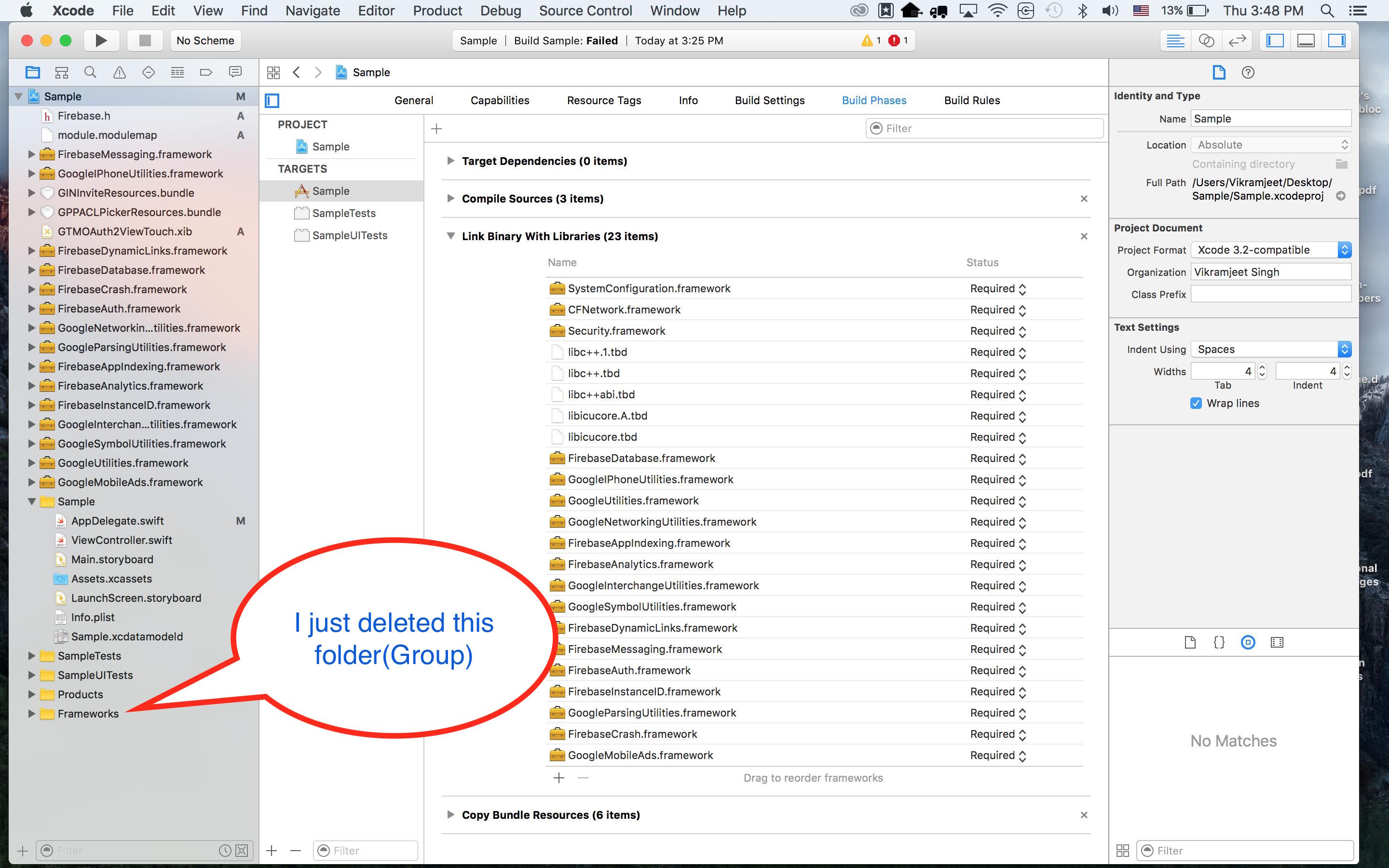The image size is (1389, 868).
Task: Show Quick Help inspector
Action: pos(1247,72)
